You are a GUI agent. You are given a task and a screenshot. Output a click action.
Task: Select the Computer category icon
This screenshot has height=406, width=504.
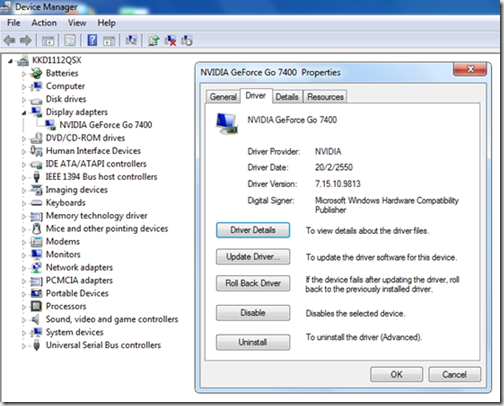pyautogui.click(x=36, y=86)
